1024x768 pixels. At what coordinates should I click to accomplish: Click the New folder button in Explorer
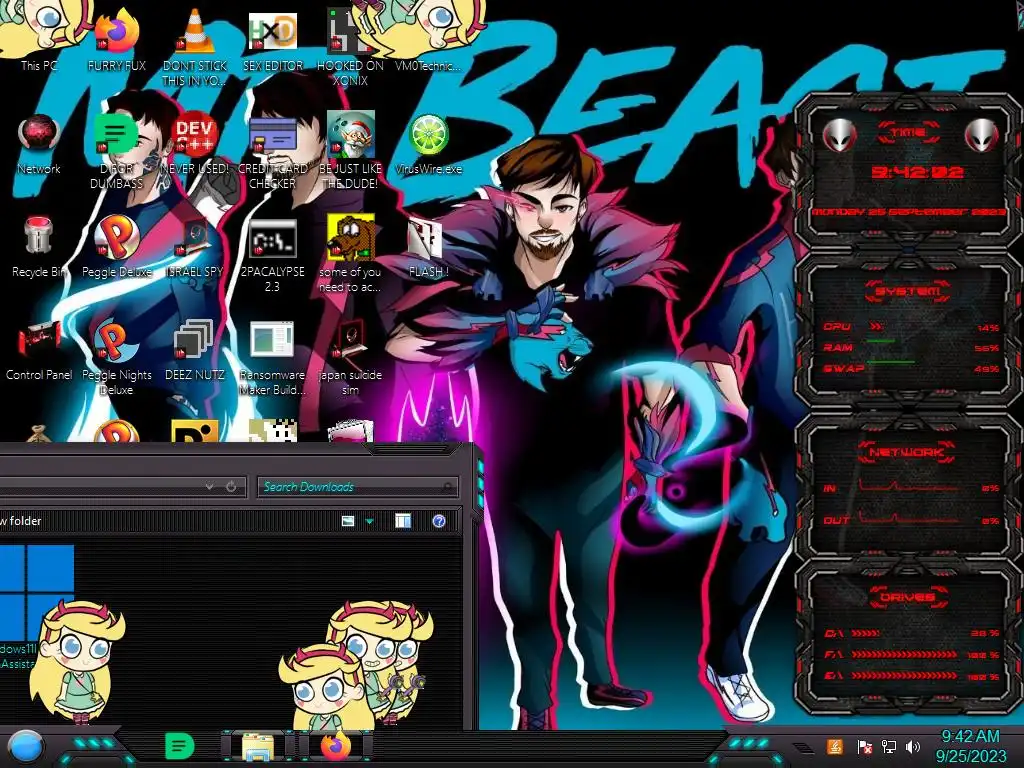(21, 520)
